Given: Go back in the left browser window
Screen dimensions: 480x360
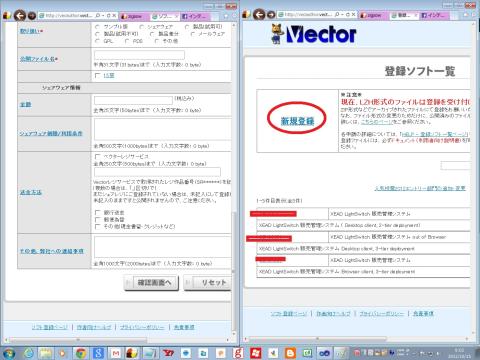Looking at the screenshot, I should coord(20,15).
